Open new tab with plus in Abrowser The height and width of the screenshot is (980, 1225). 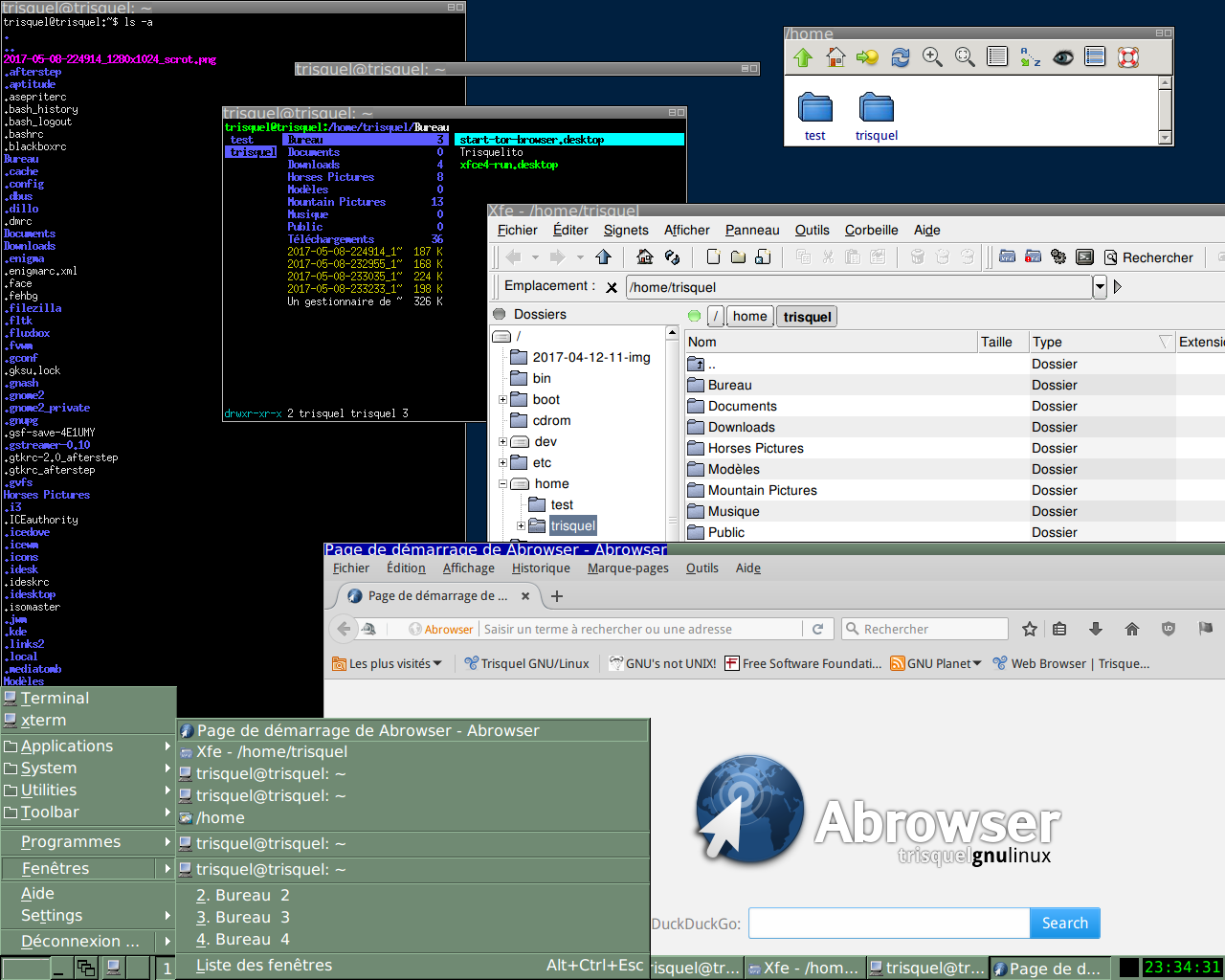[x=557, y=596]
